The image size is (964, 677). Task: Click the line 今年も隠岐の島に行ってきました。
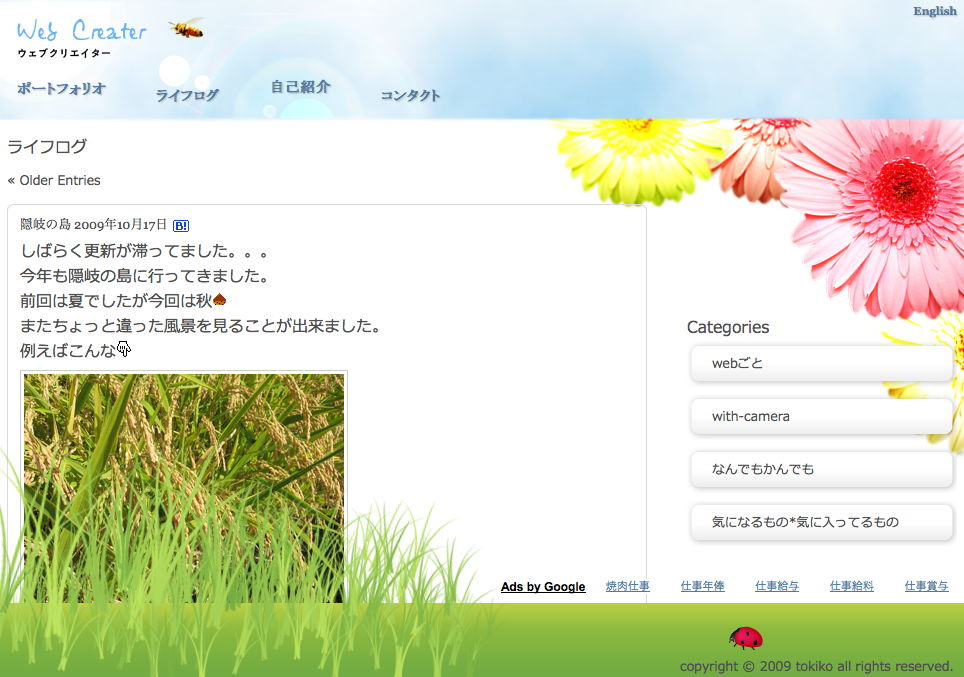pos(144,275)
